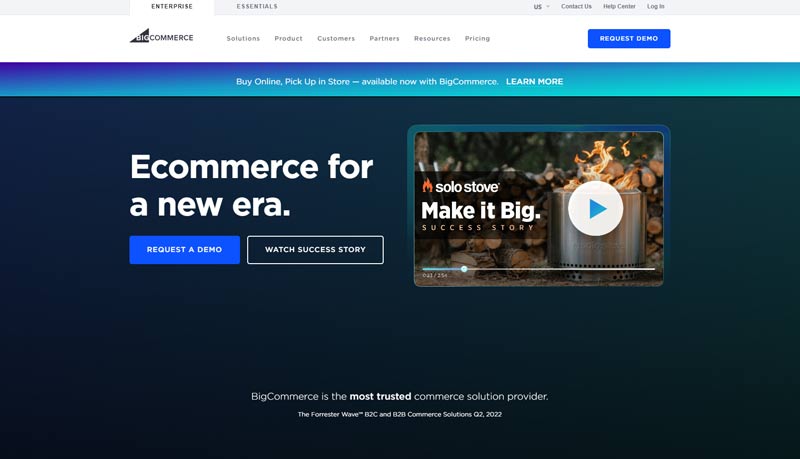Expand the Partners menu
This screenshot has width=800, height=459.
click(384, 39)
